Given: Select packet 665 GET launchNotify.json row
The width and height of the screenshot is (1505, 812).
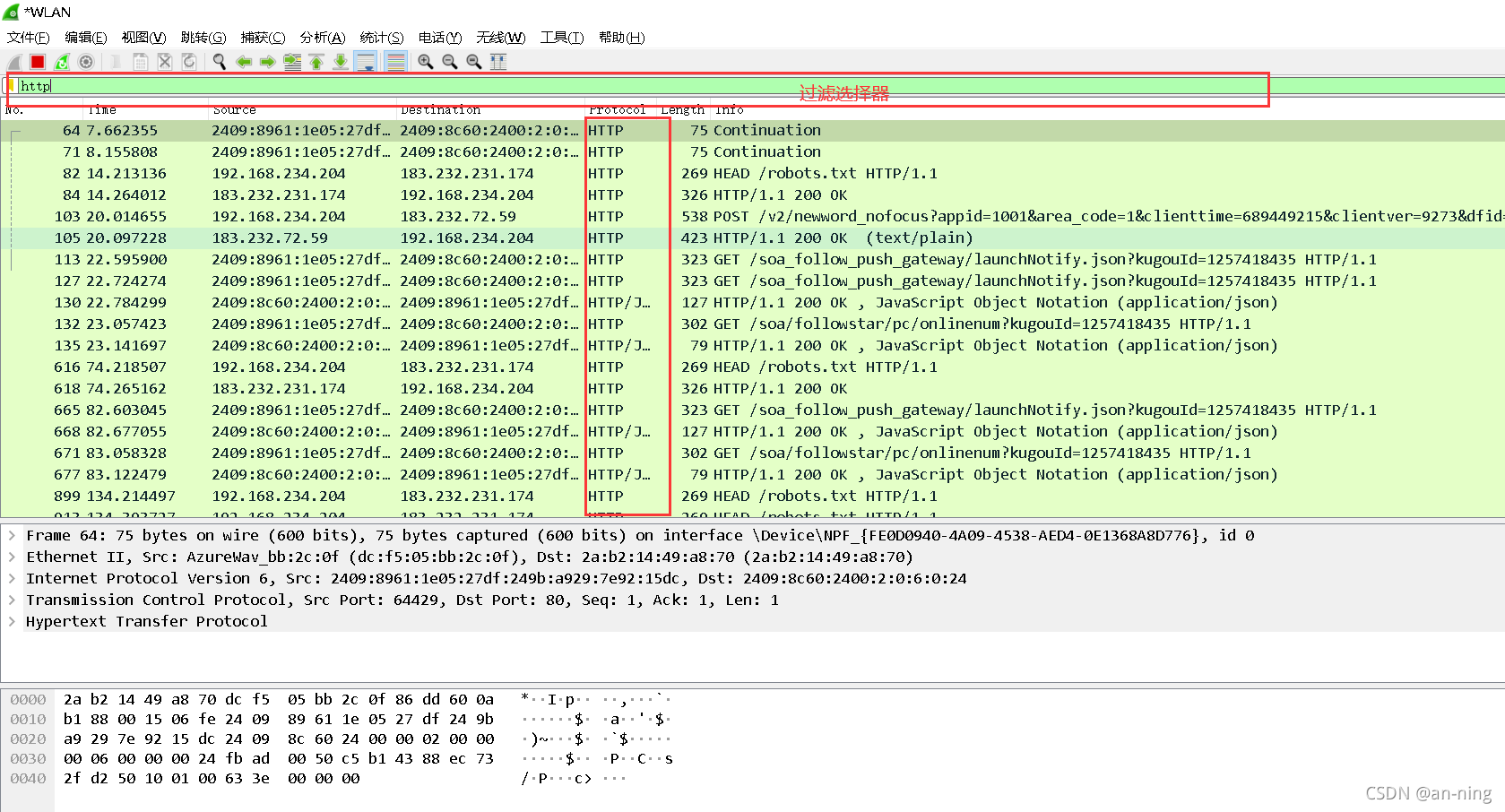Looking at the screenshot, I should click(x=752, y=410).
